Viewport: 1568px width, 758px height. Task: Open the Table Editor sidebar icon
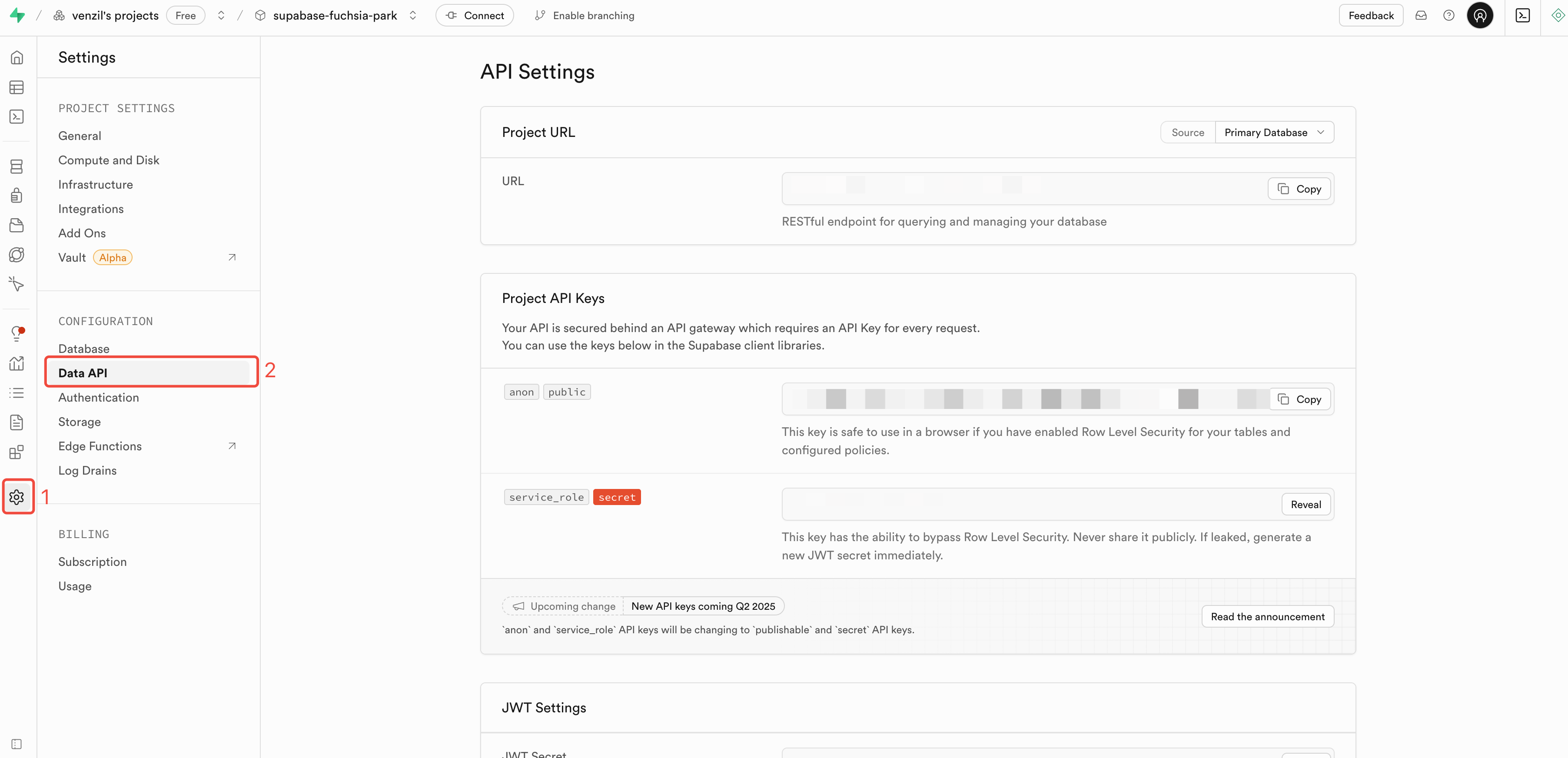pos(17,87)
